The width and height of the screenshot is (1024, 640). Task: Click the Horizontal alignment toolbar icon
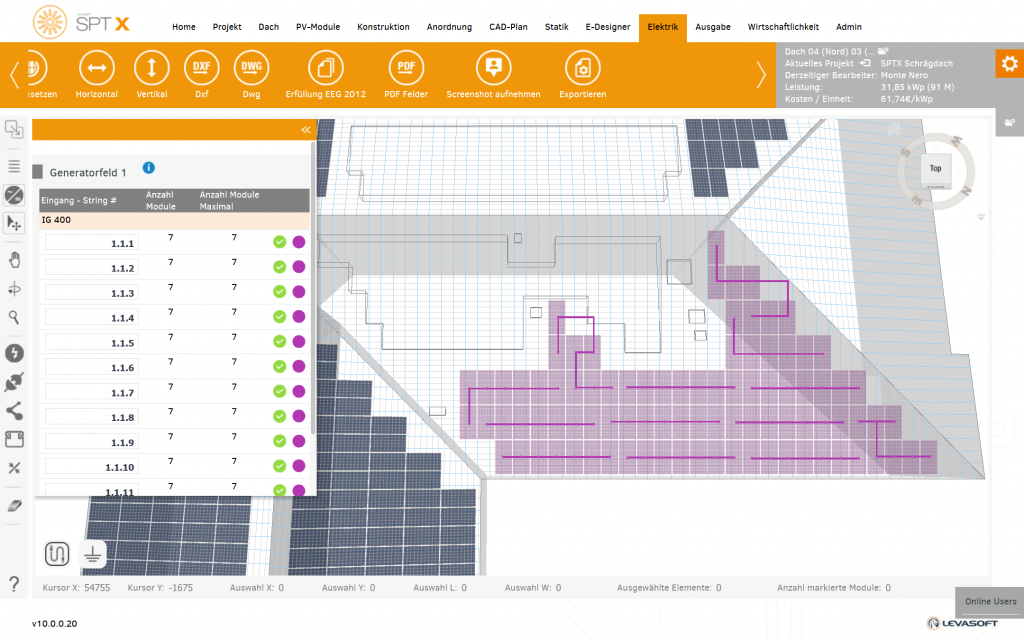96,68
